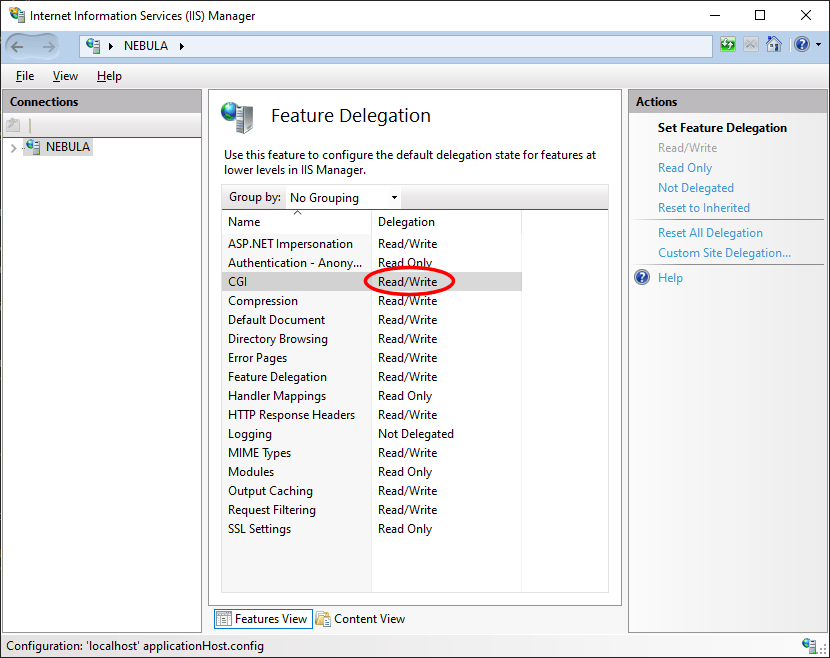Select the Compression row
Viewport: 830px width, 658px height.
372,301
